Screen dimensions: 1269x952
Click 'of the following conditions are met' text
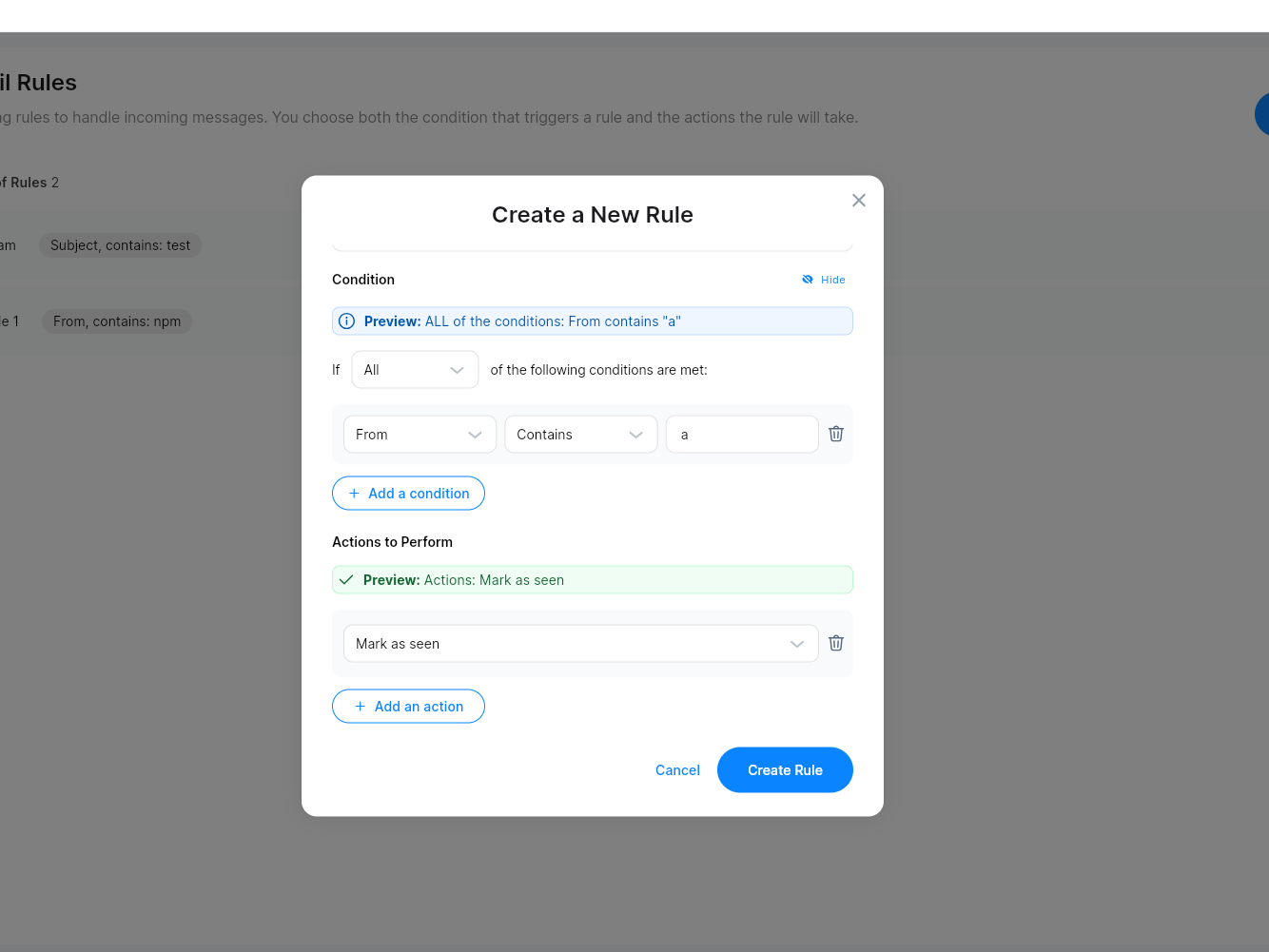(599, 370)
